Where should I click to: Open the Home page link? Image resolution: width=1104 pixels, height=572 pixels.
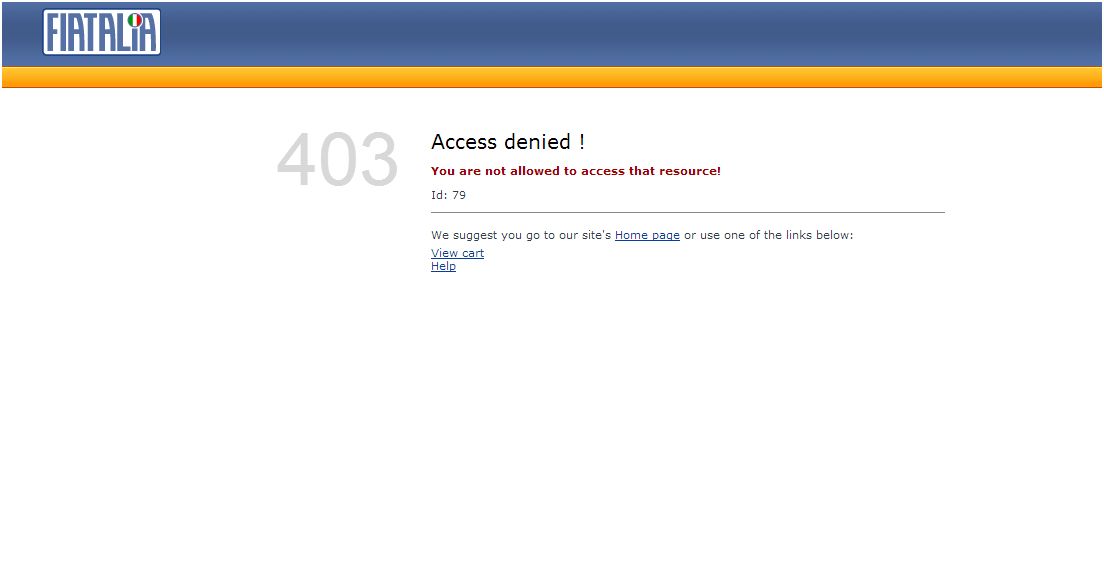[647, 235]
